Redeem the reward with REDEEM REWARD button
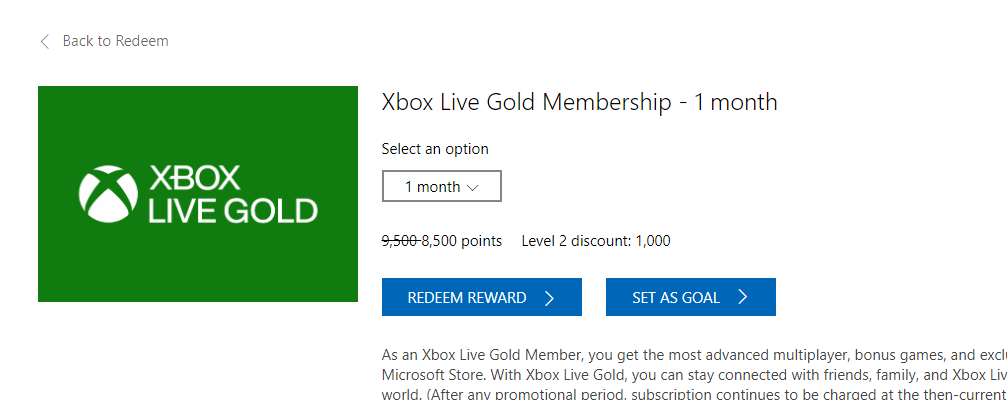The width and height of the screenshot is (1007, 400). (x=482, y=297)
